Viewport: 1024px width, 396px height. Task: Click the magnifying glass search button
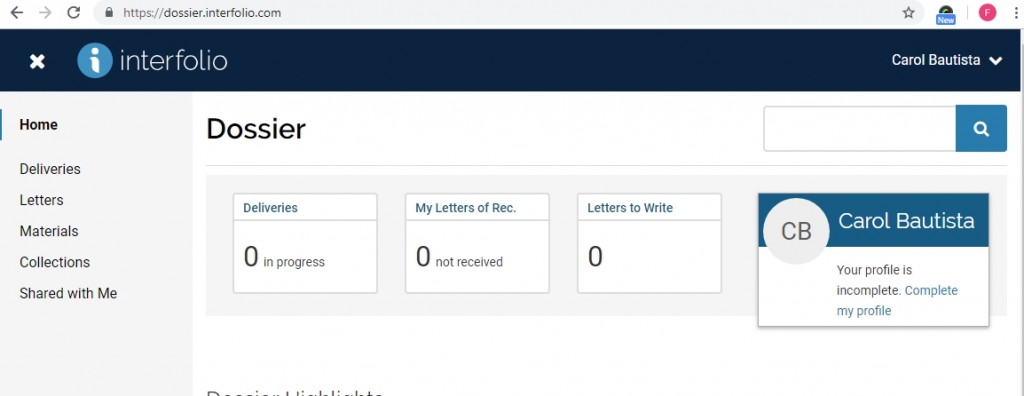click(x=981, y=129)
